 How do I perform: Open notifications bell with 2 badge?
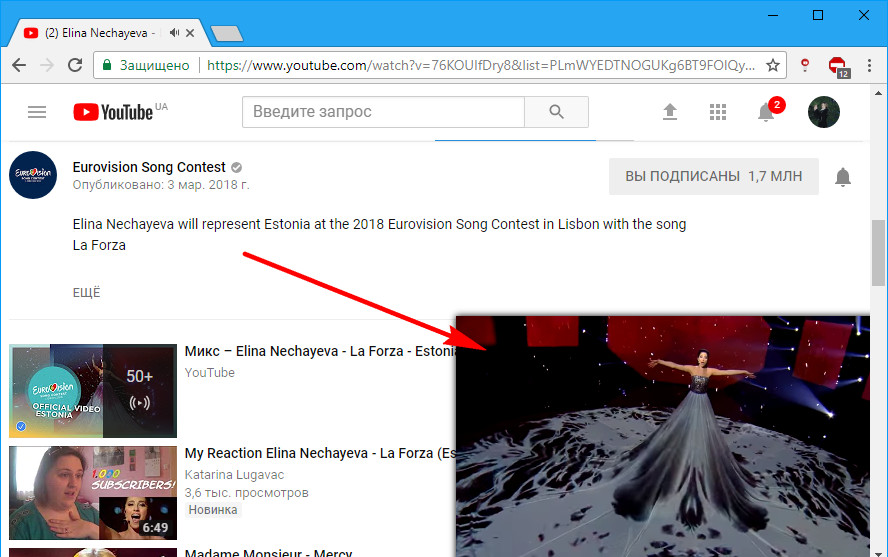tap(769, 110)
